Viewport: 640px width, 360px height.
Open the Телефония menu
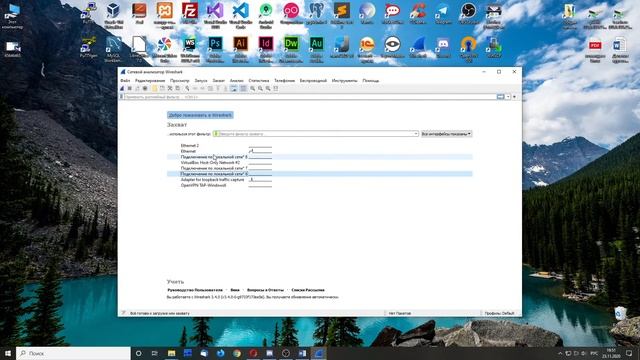pos(284,80)
